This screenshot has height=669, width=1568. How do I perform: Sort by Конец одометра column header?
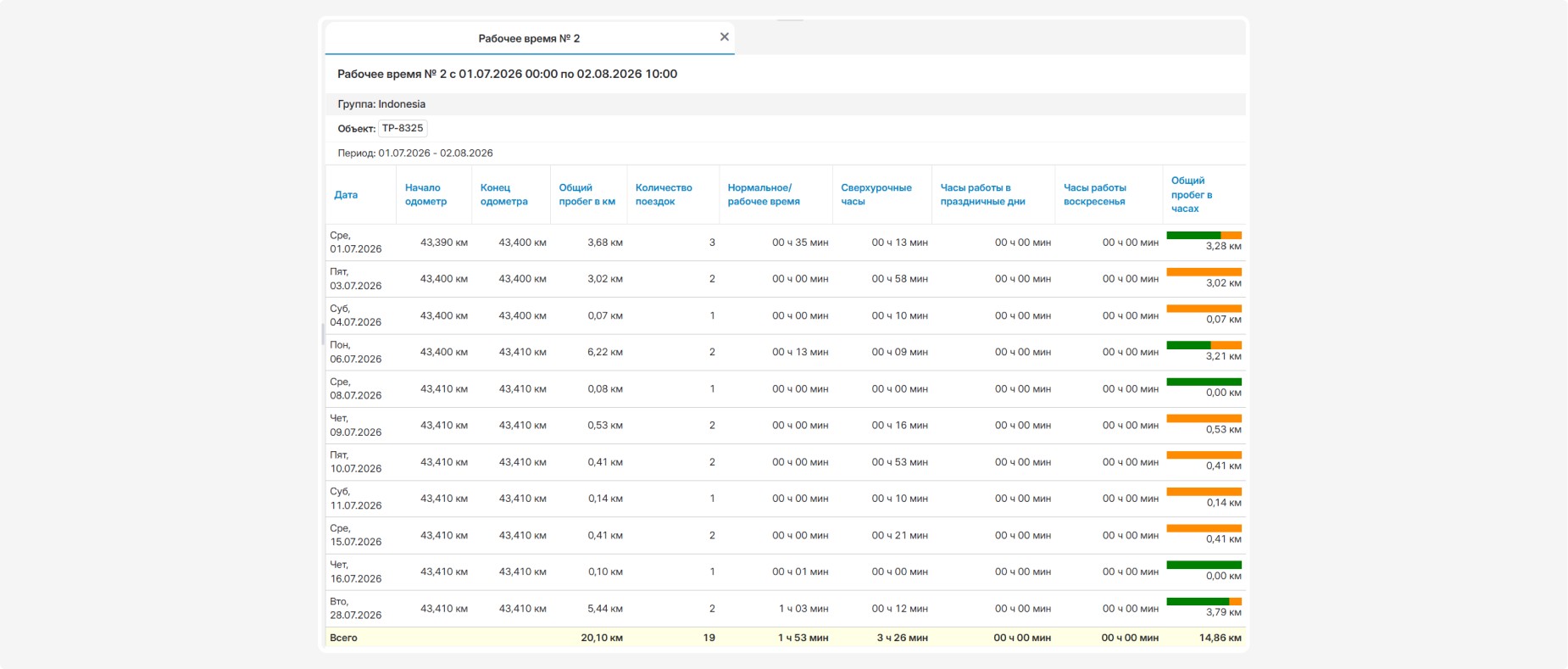pyautogui.click(x=503, y=195)
